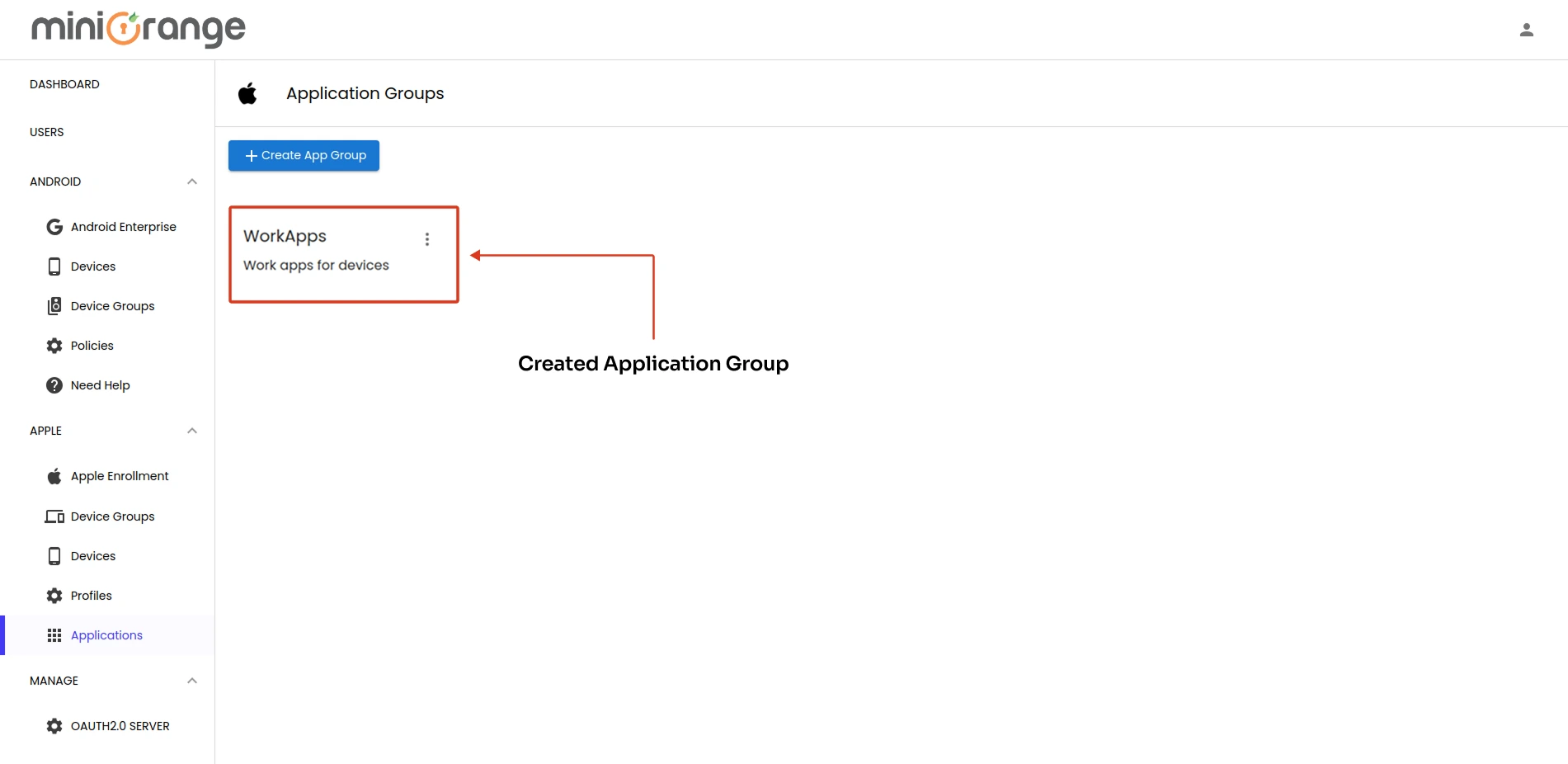The width and height of the screenshot is (1568, 764).
Task: Click the Applications grid icon in sidebar
Action: 54,635
